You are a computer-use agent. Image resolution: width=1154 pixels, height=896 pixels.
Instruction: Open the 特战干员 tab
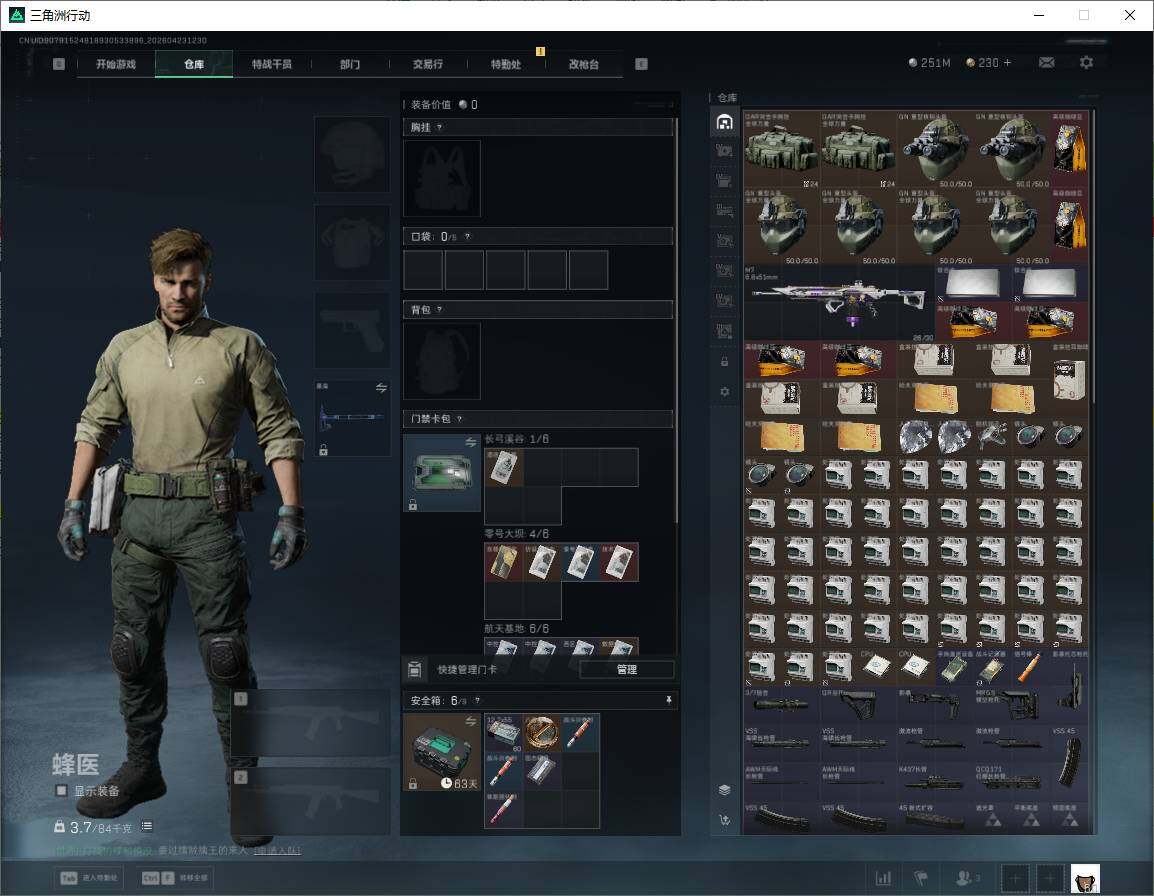pos(272,64)
